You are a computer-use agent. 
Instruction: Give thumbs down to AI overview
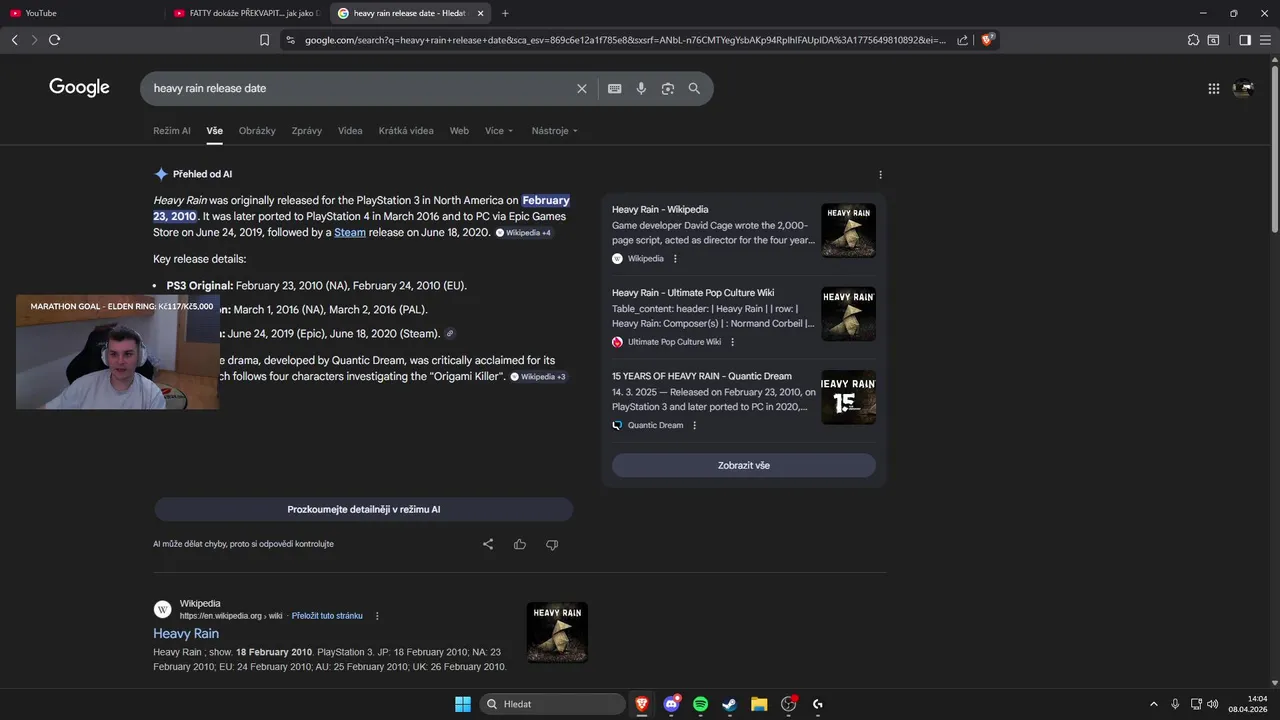(x=552, y=544)
